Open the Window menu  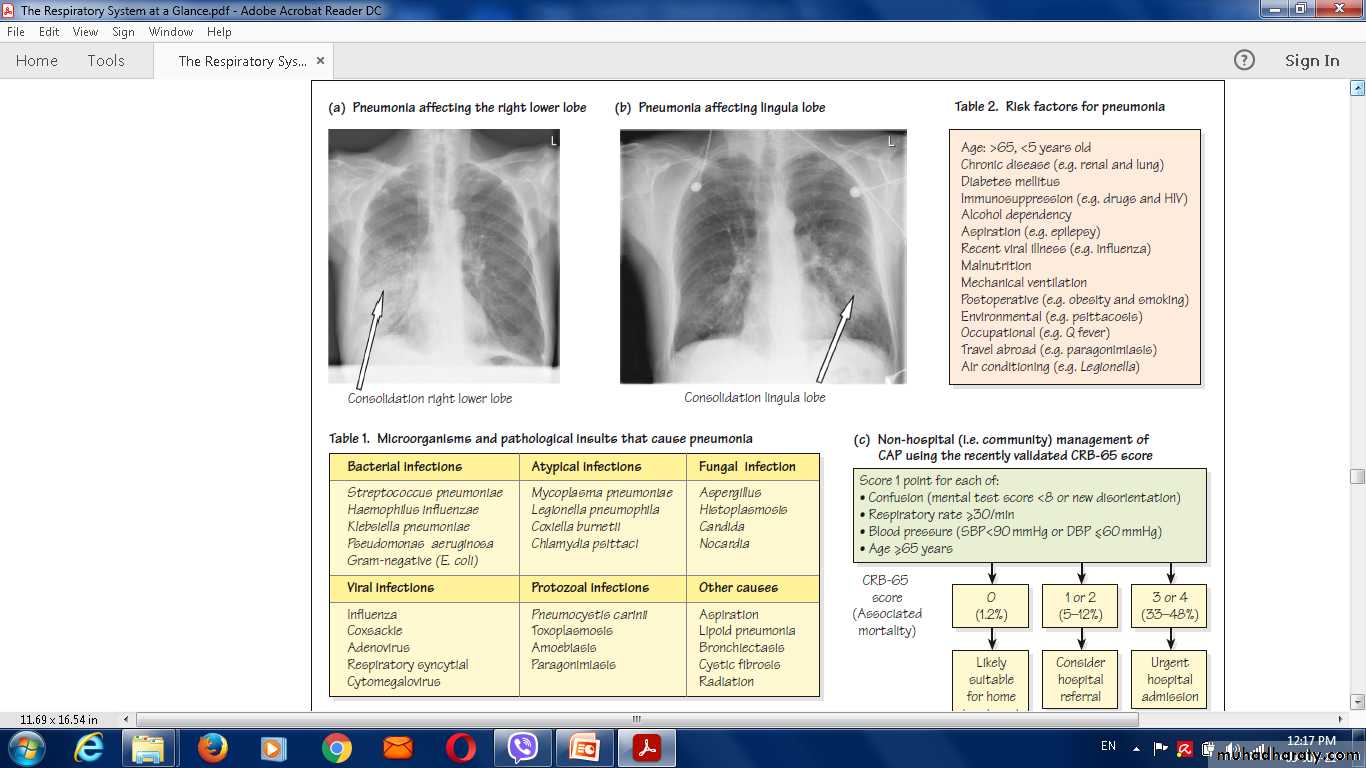[170, 32]
